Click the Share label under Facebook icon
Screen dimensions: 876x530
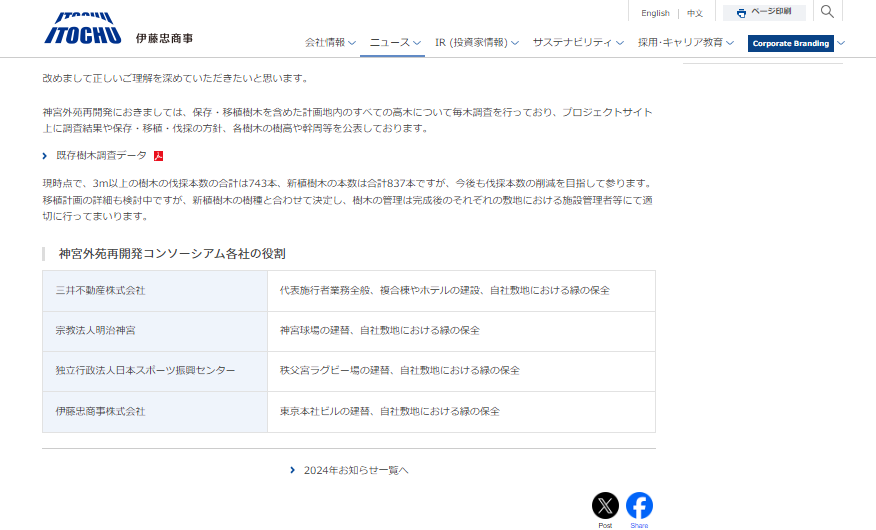639,526
